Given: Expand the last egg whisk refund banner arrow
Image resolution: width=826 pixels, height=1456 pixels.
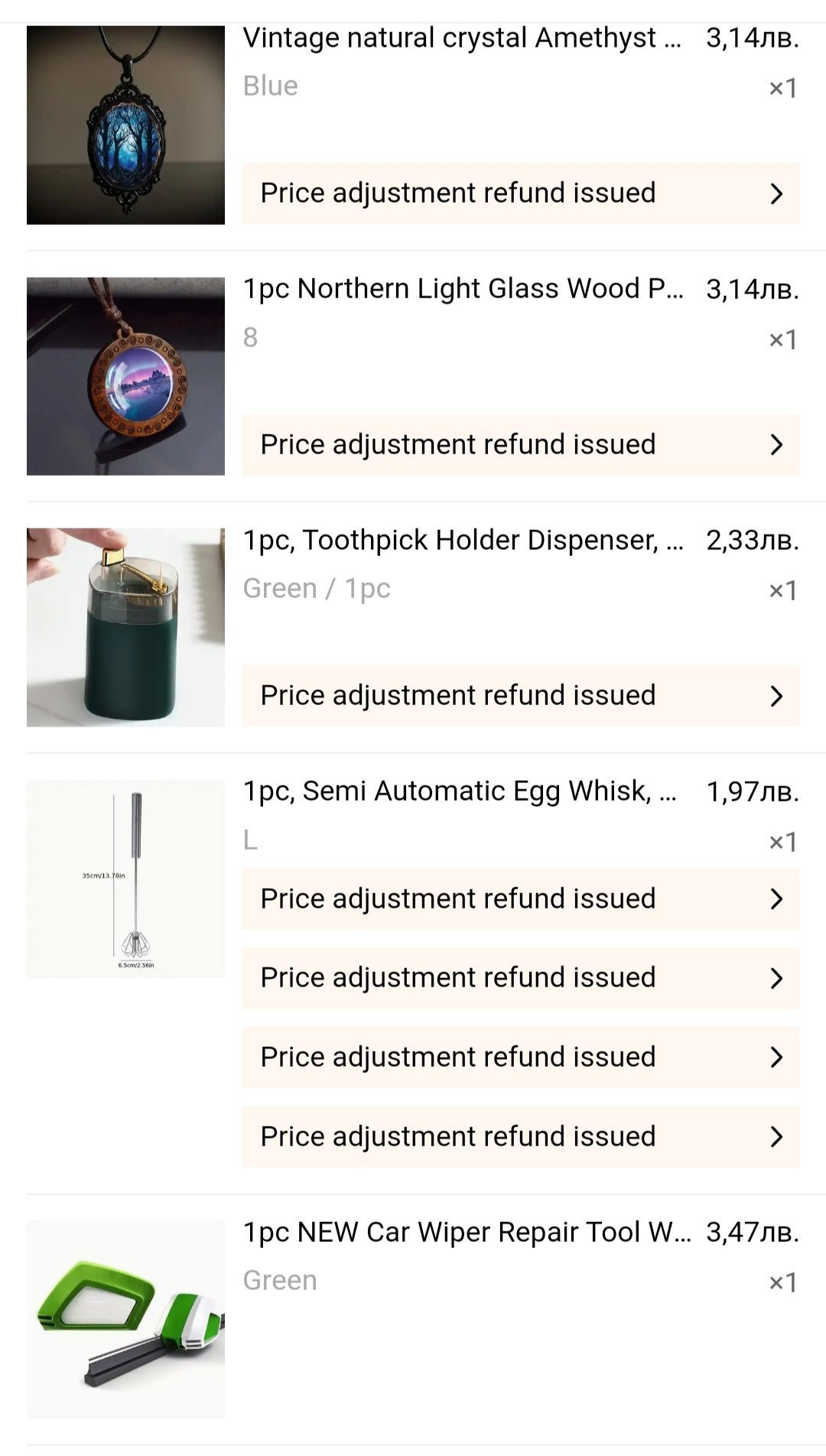Looking at the screenshot, I should 776,1136.
